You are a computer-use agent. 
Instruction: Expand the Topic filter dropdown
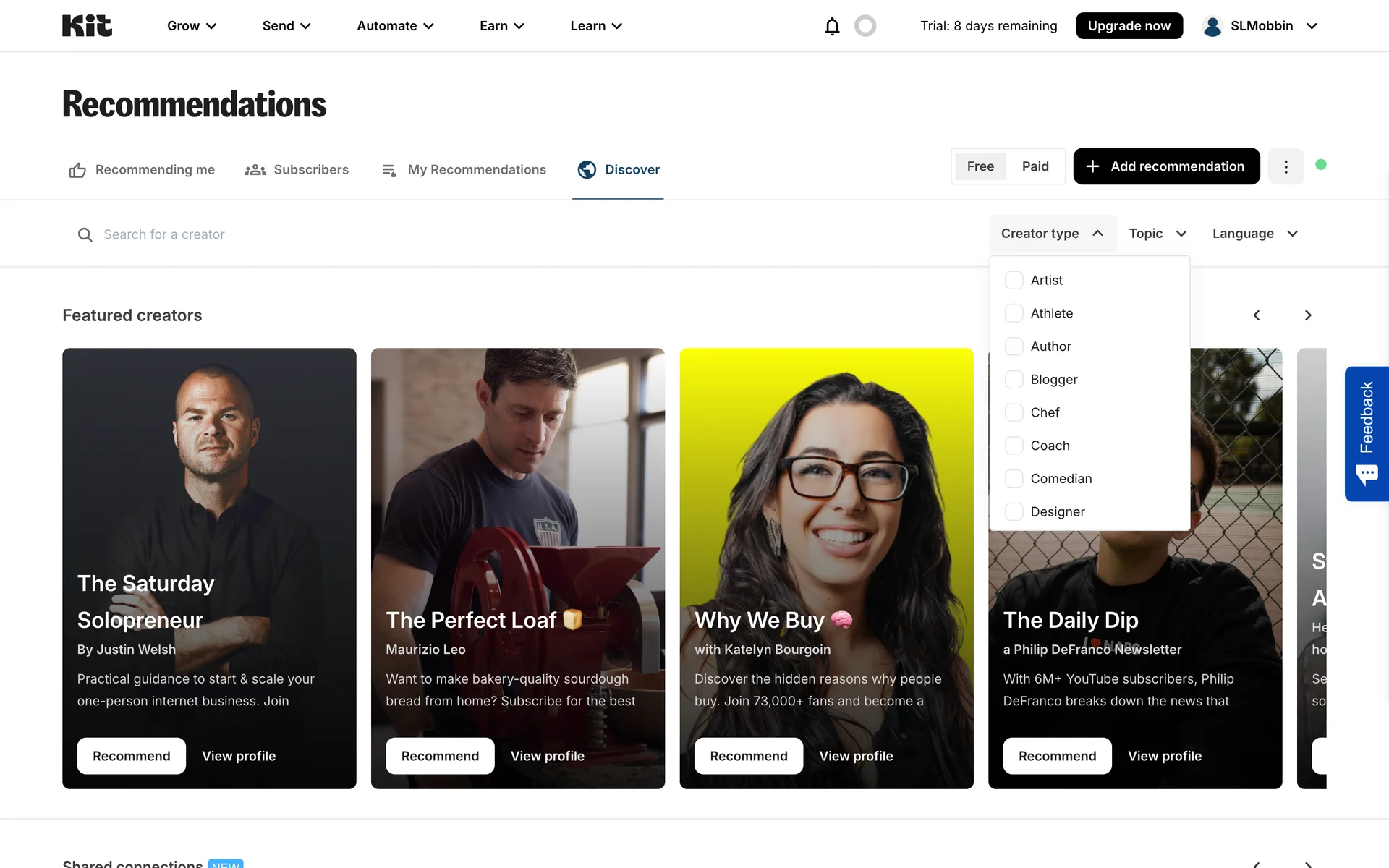coord(1157,234)
